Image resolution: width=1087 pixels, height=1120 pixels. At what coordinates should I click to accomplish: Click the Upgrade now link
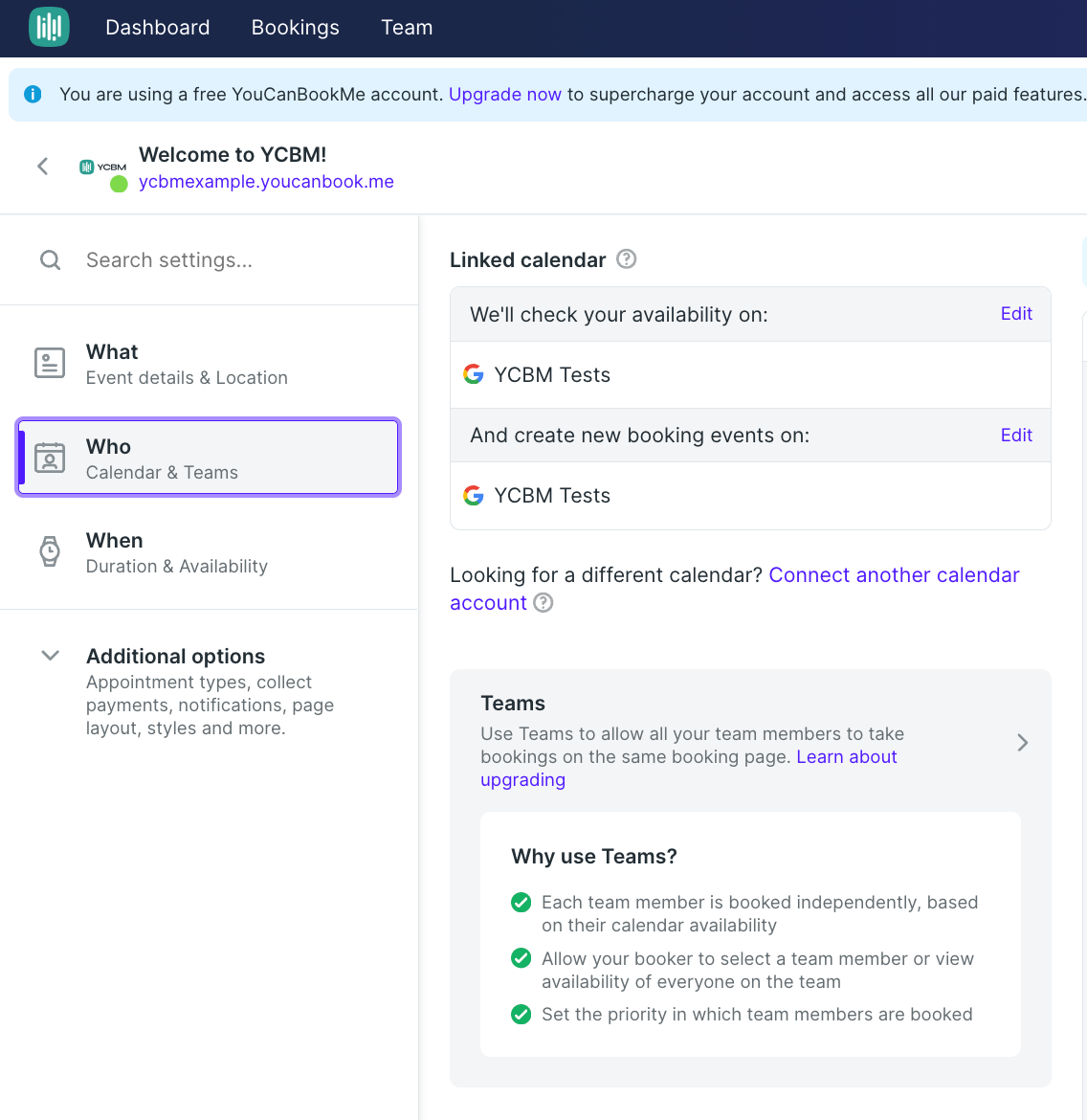(505, 94)
